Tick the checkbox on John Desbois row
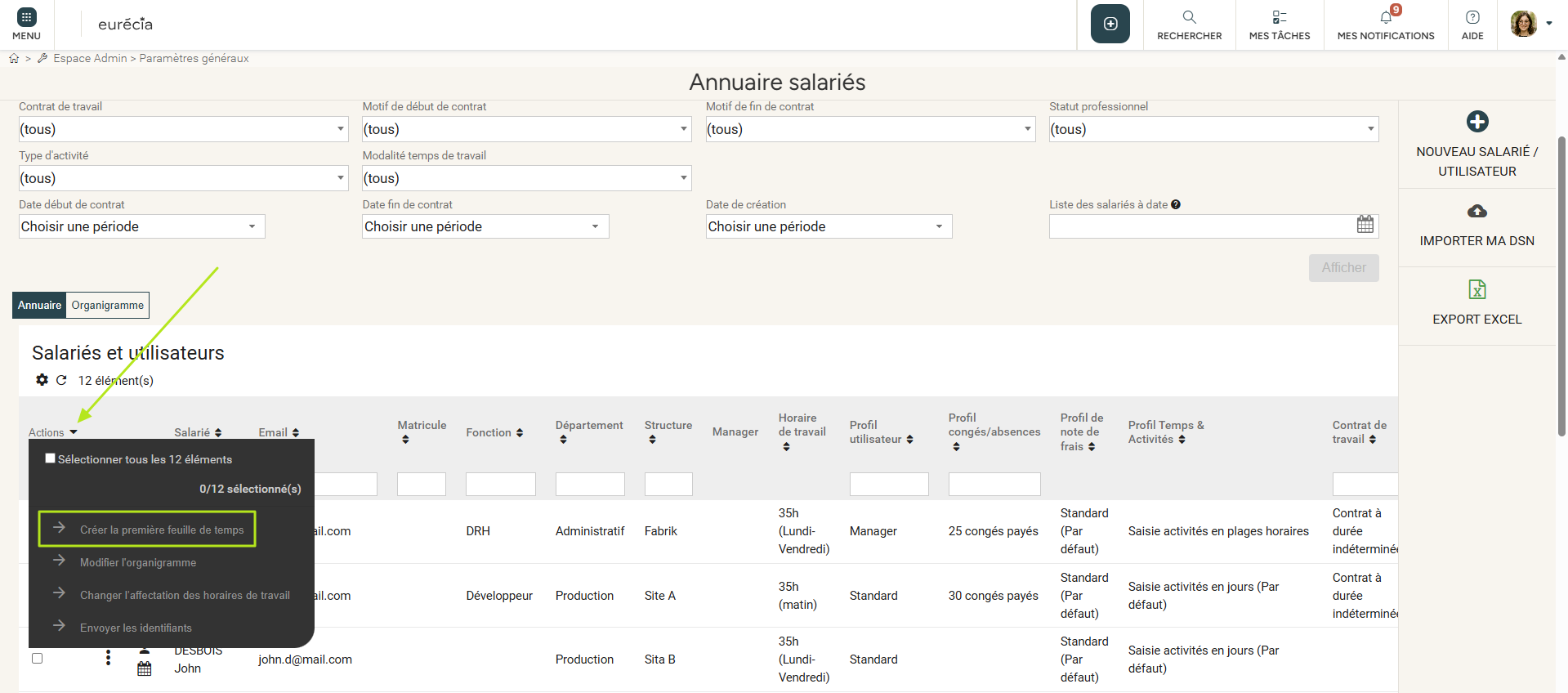 (37, 659)
